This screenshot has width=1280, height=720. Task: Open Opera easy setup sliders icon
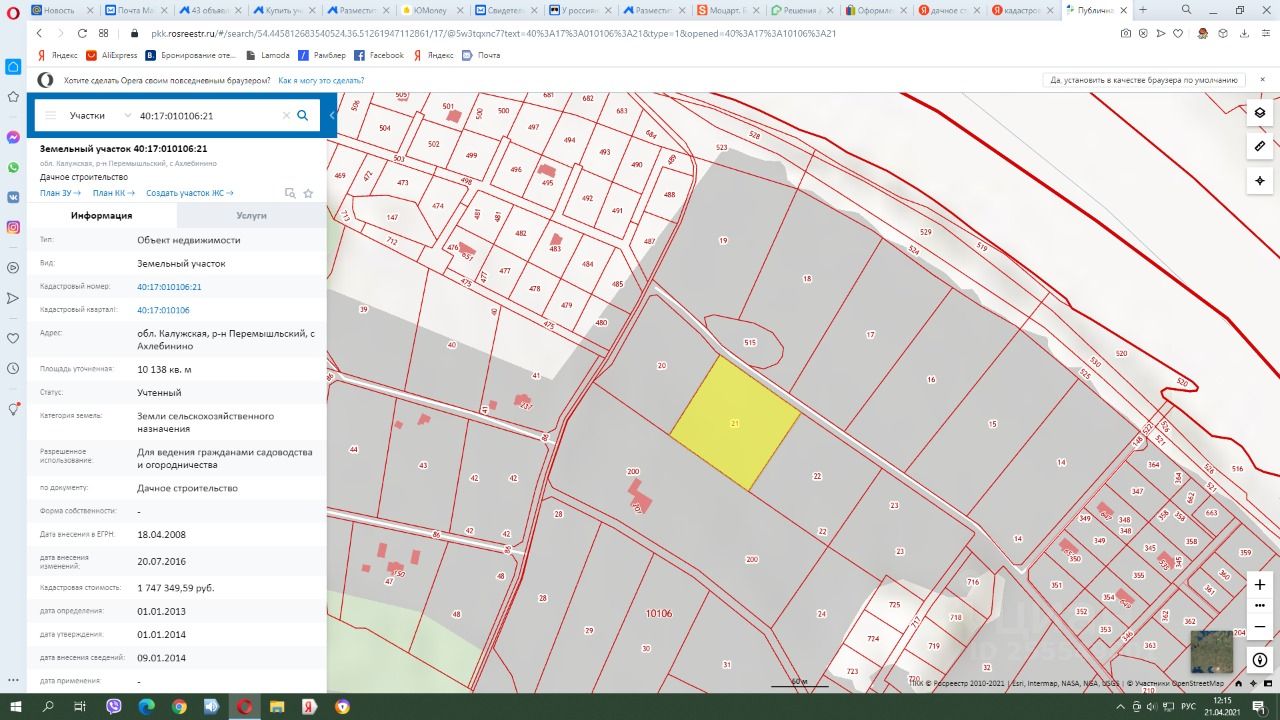(1265, 33)
